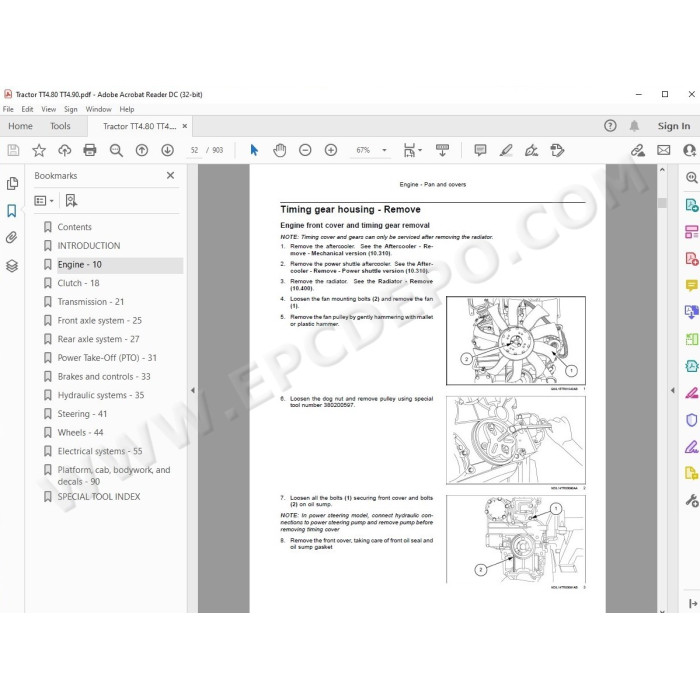The width and height of the screenshot is (700, 700).
Task: Open page thumbnails panel
Action: pos(12,183)
